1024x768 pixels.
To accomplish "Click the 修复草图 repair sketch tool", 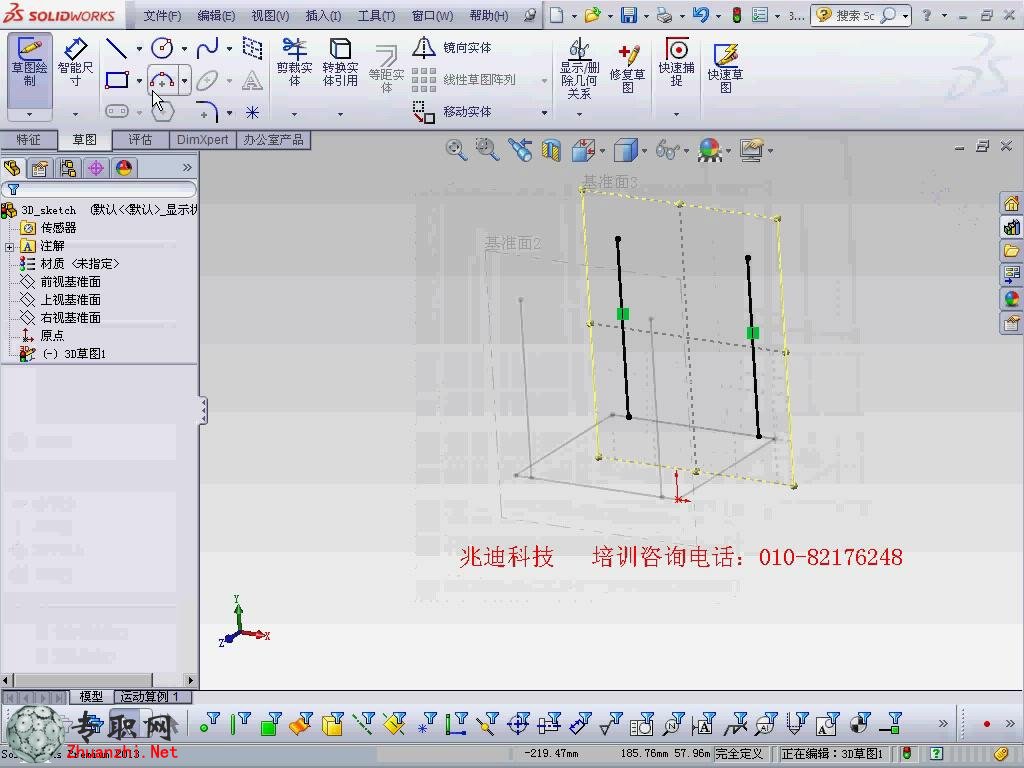I will coord(628,68).
